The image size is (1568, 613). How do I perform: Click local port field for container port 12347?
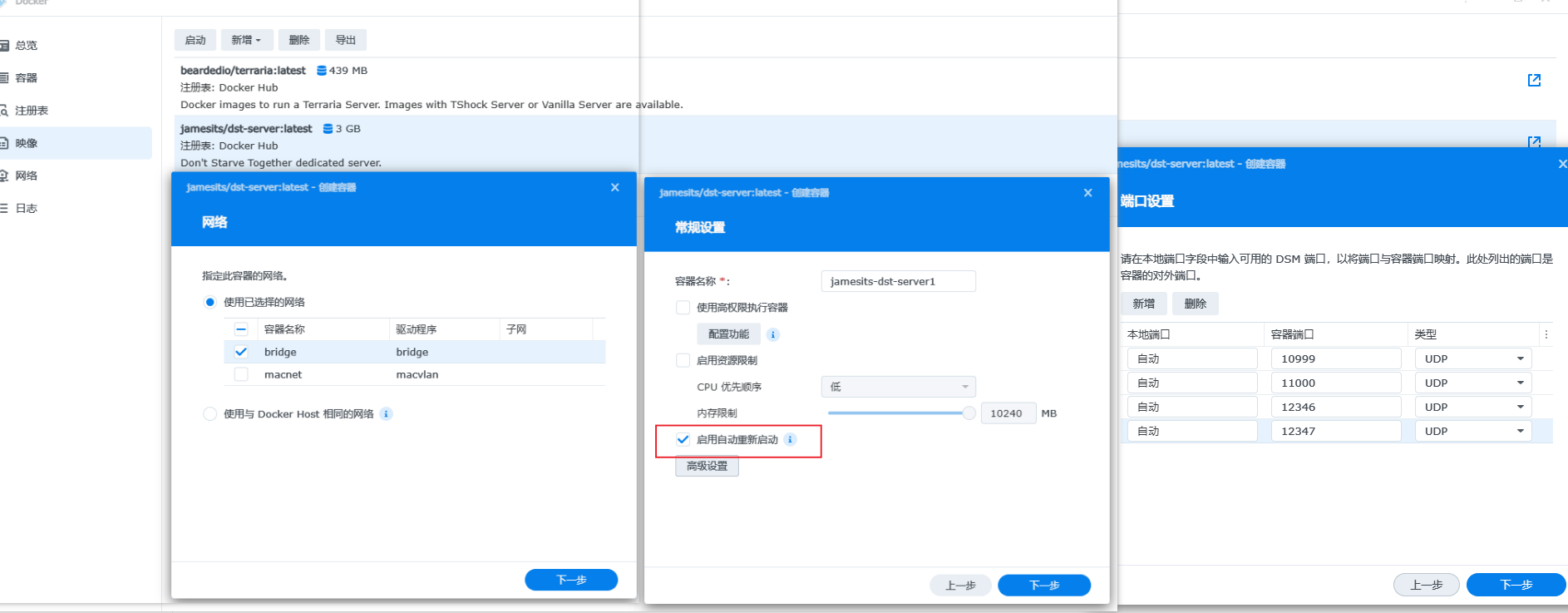(1192, 431)
